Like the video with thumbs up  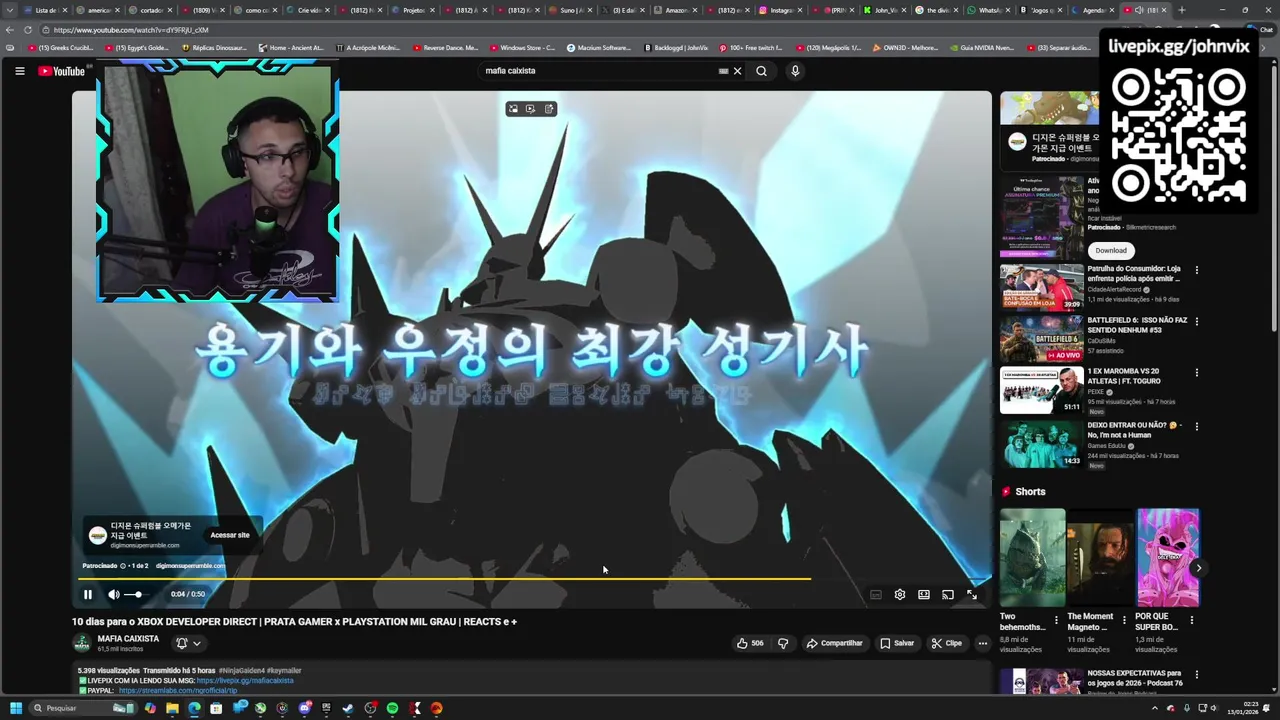[750, 643]
